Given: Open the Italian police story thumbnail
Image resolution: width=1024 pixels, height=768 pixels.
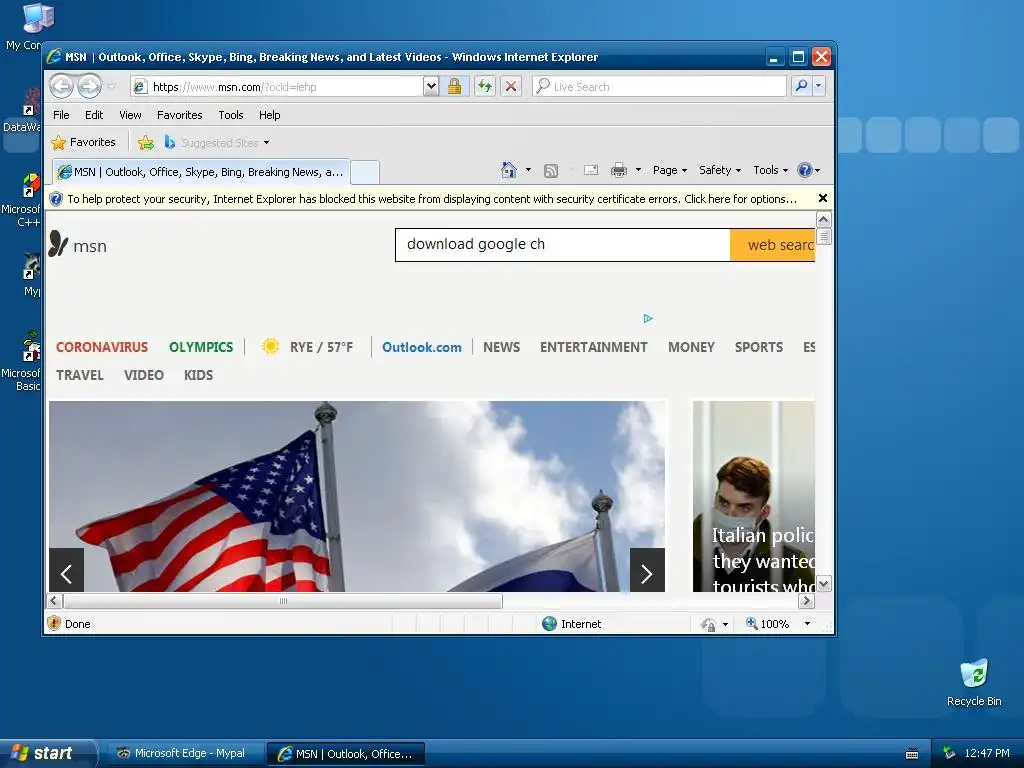Looking at the screenshot, I should (754, 496).
